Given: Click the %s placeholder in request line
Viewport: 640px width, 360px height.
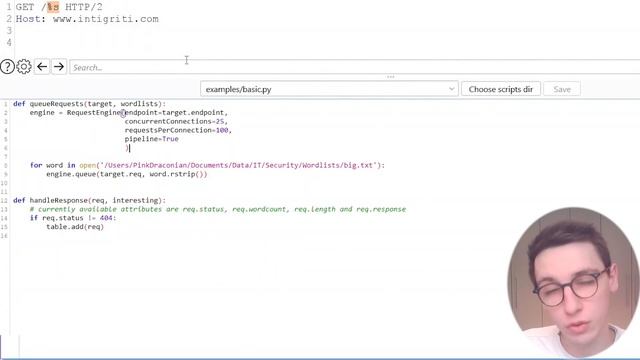Looking at the screenshot, I should [x=53, y=7].
